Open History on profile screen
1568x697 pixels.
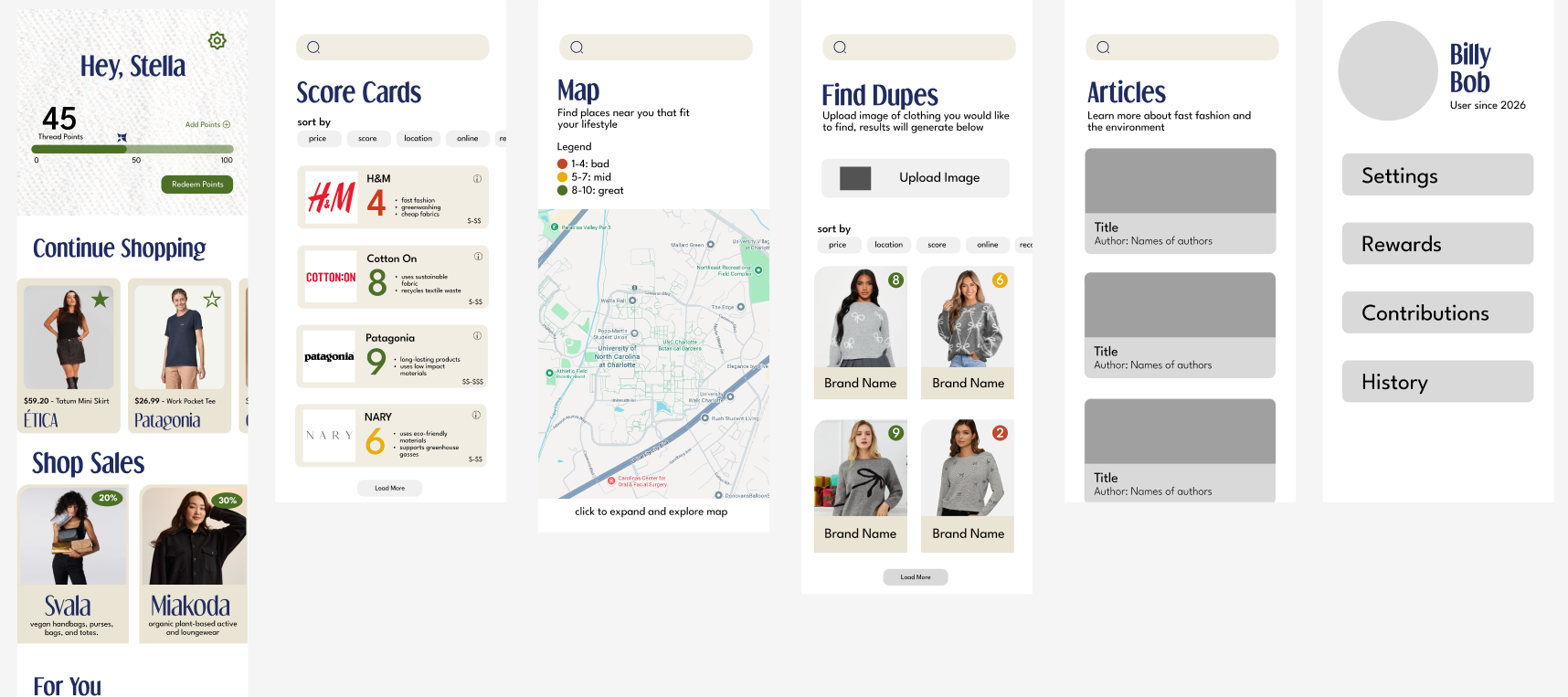tap(1437, 382)
